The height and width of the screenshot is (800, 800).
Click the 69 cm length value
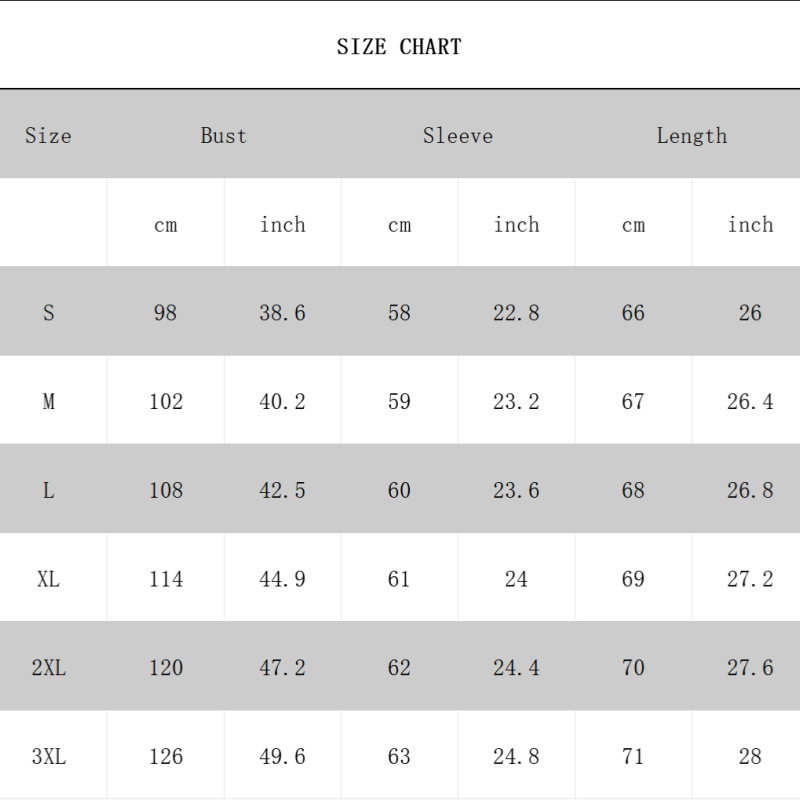pyautogui.click(x=633, y=579)
